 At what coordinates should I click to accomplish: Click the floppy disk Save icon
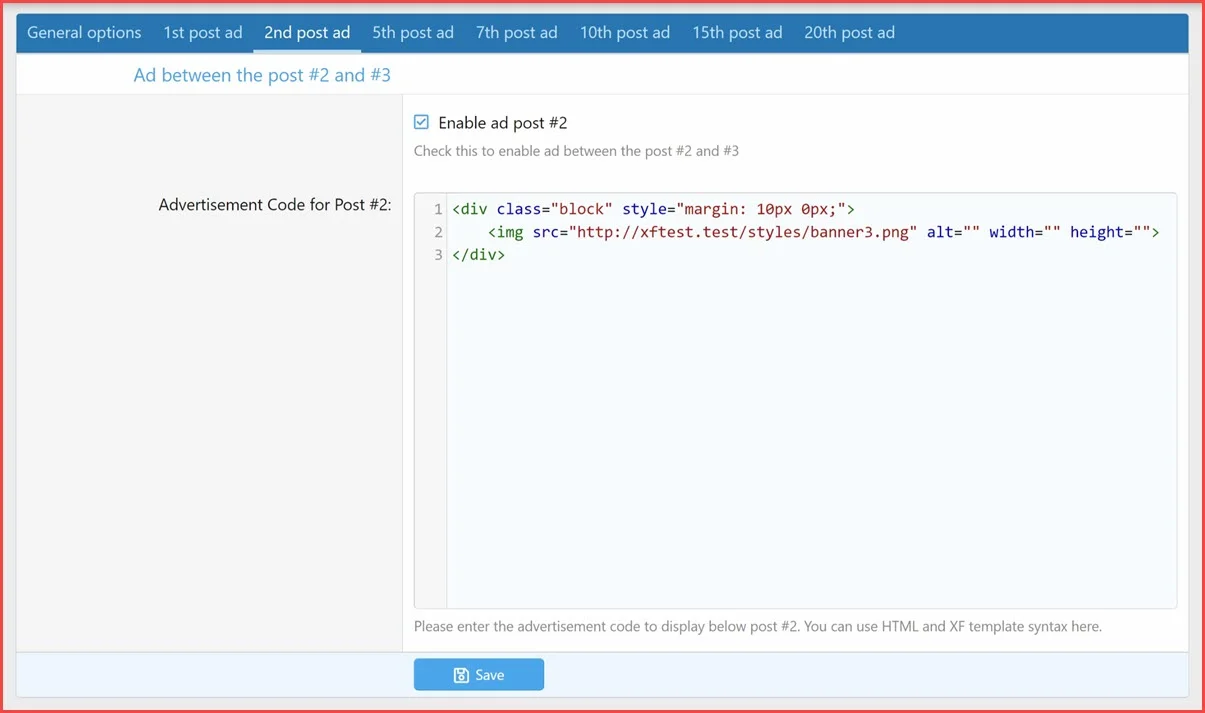click(461, 675)
